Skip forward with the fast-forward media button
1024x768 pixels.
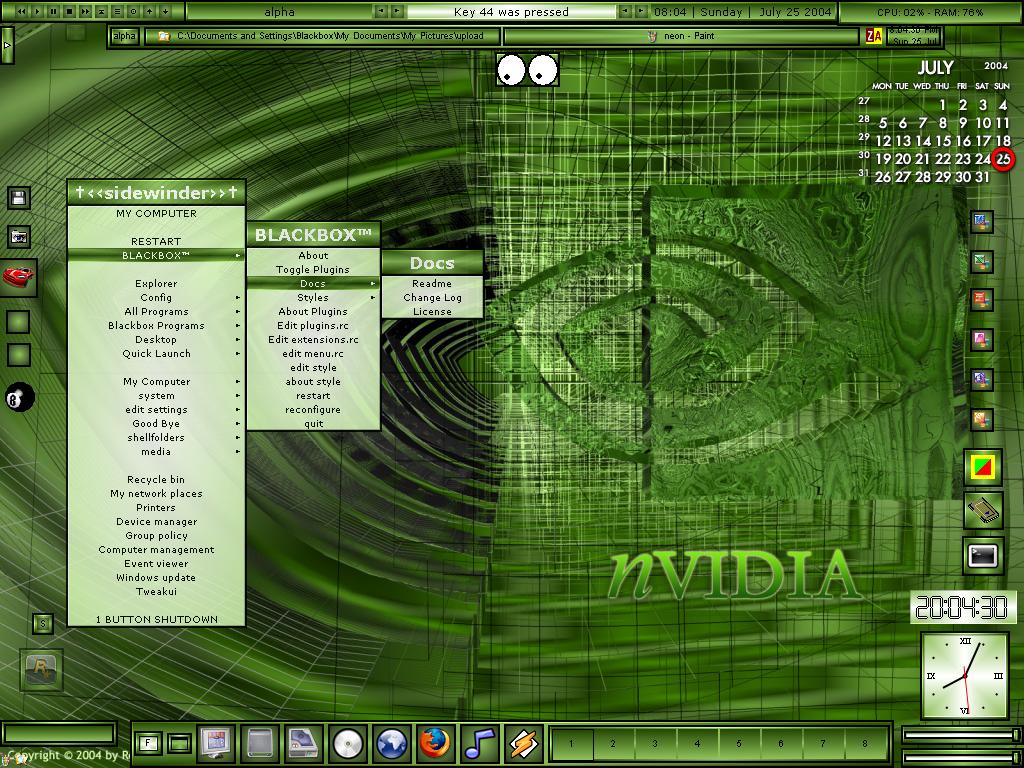coord(86,11)
